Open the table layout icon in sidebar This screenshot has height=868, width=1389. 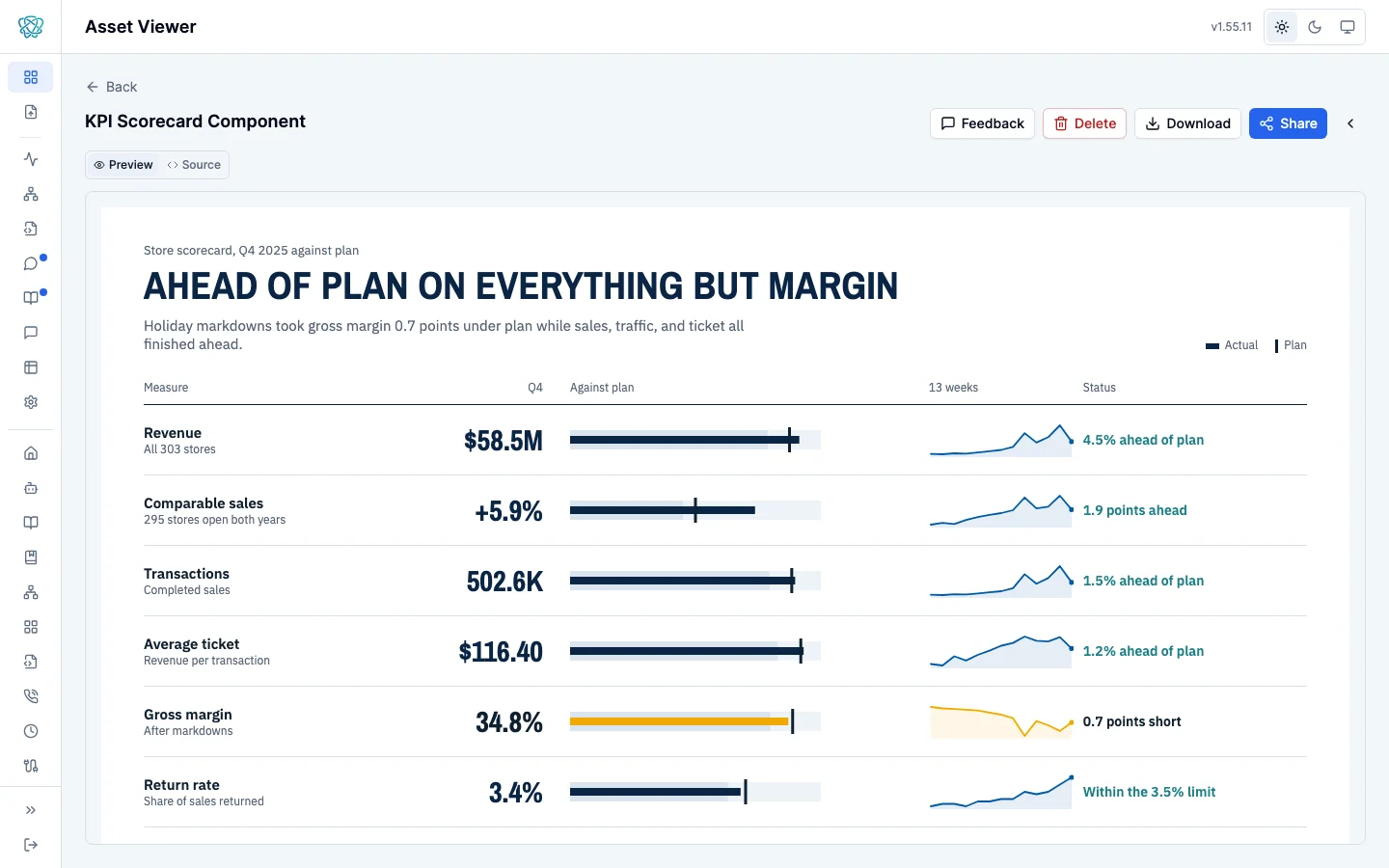pos(31,367)
